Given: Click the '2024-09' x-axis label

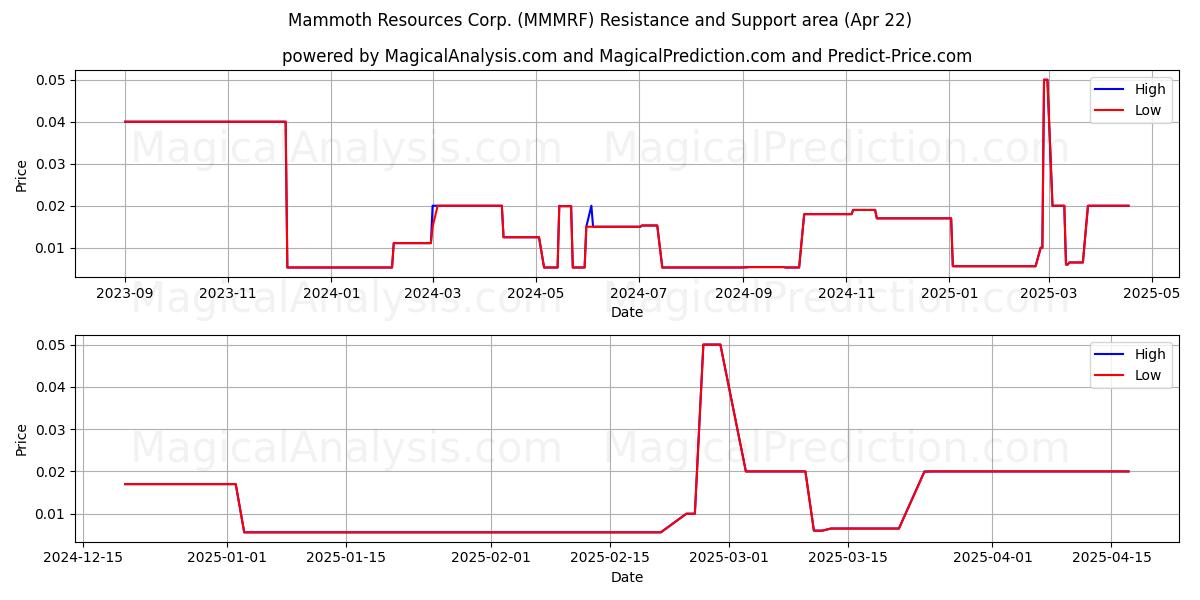Looking at the screenshot, I should click(744, 294).
